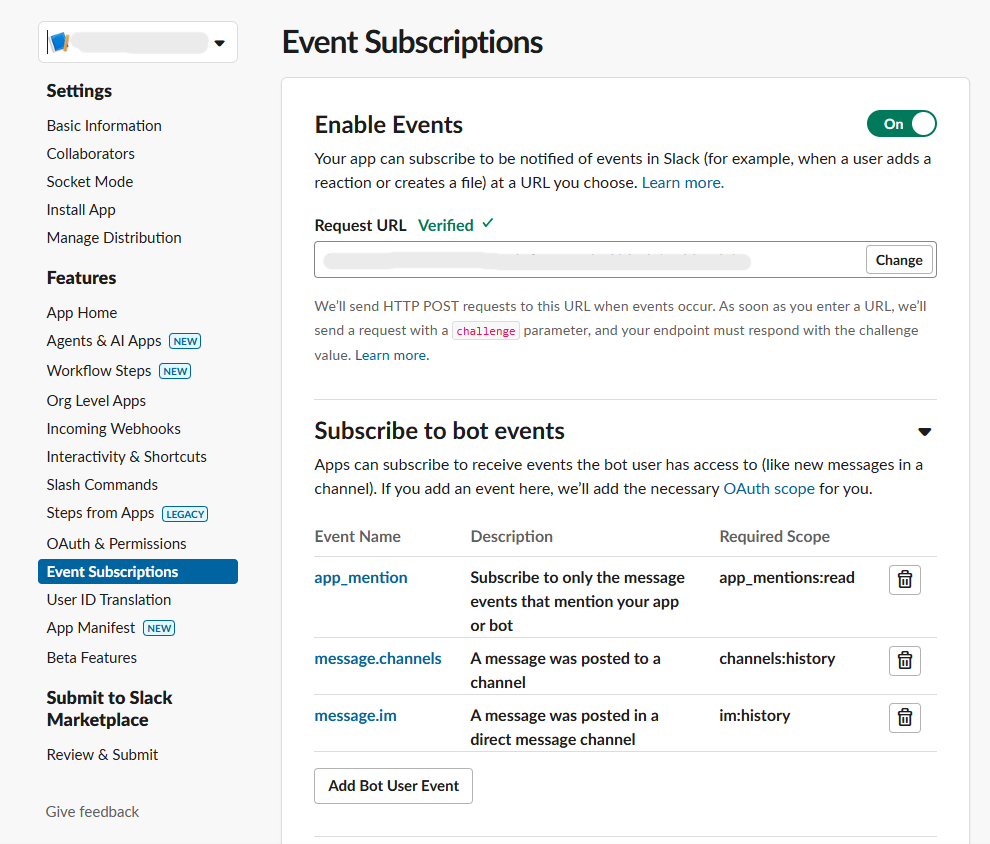Open the app_mention event link

[x=361, y=577]
